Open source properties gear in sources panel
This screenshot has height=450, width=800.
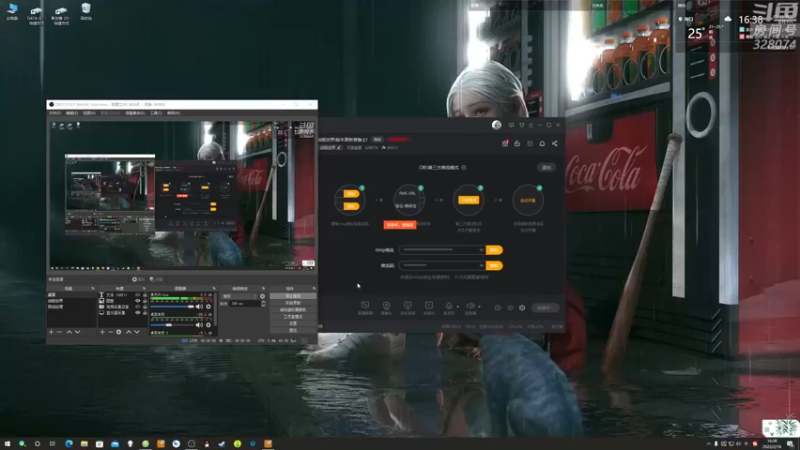(x=118, y=332)
